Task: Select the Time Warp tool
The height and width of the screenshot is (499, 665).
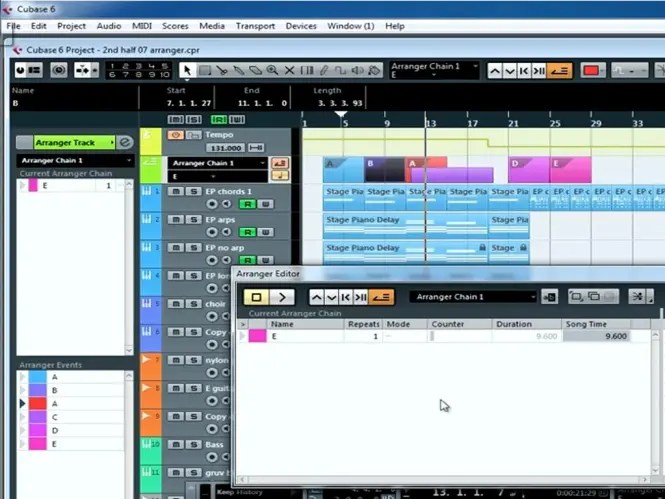Action: (x=307, y=70)
